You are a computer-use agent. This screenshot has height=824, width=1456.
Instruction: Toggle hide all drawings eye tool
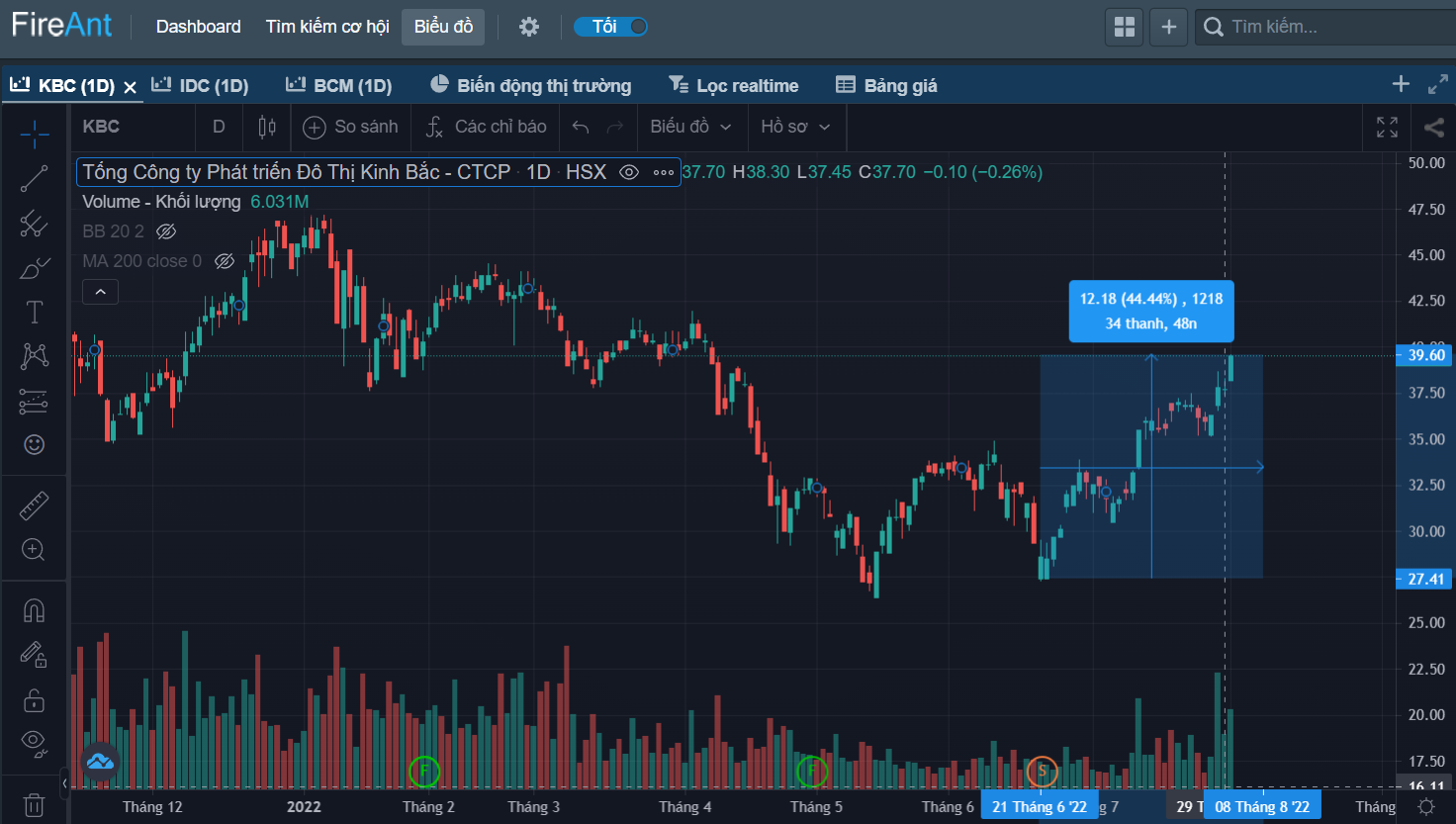[x=35, y=743]
